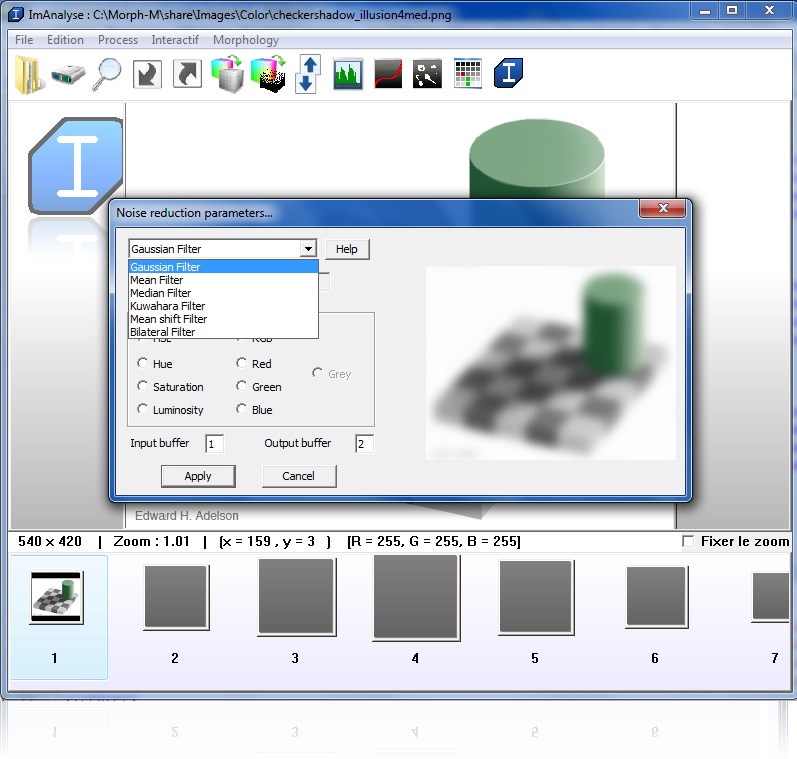
Task: Click the Output buffer field
Action: pos(364,444)
